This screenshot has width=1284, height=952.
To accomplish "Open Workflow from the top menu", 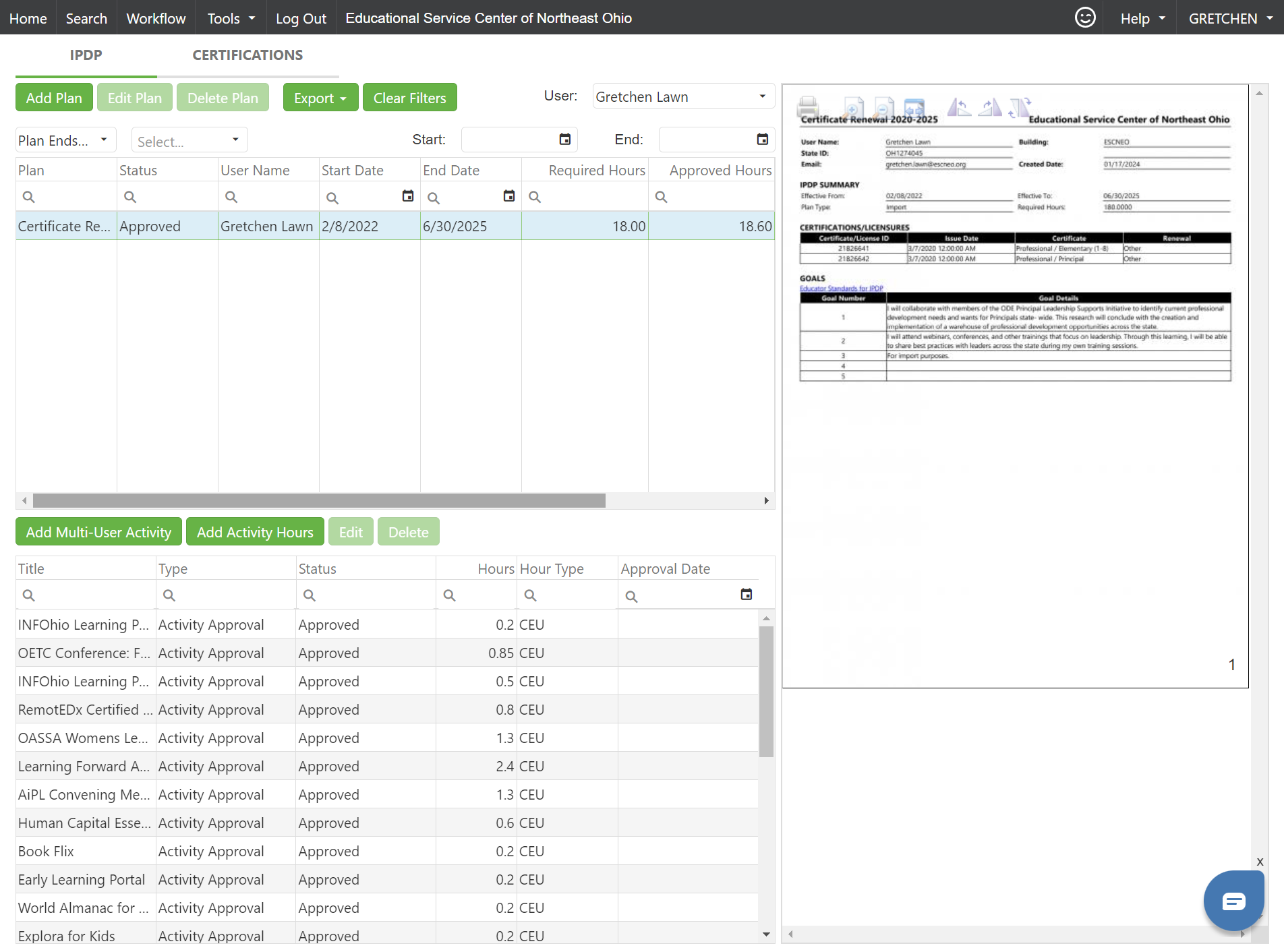I will point(156,18).
